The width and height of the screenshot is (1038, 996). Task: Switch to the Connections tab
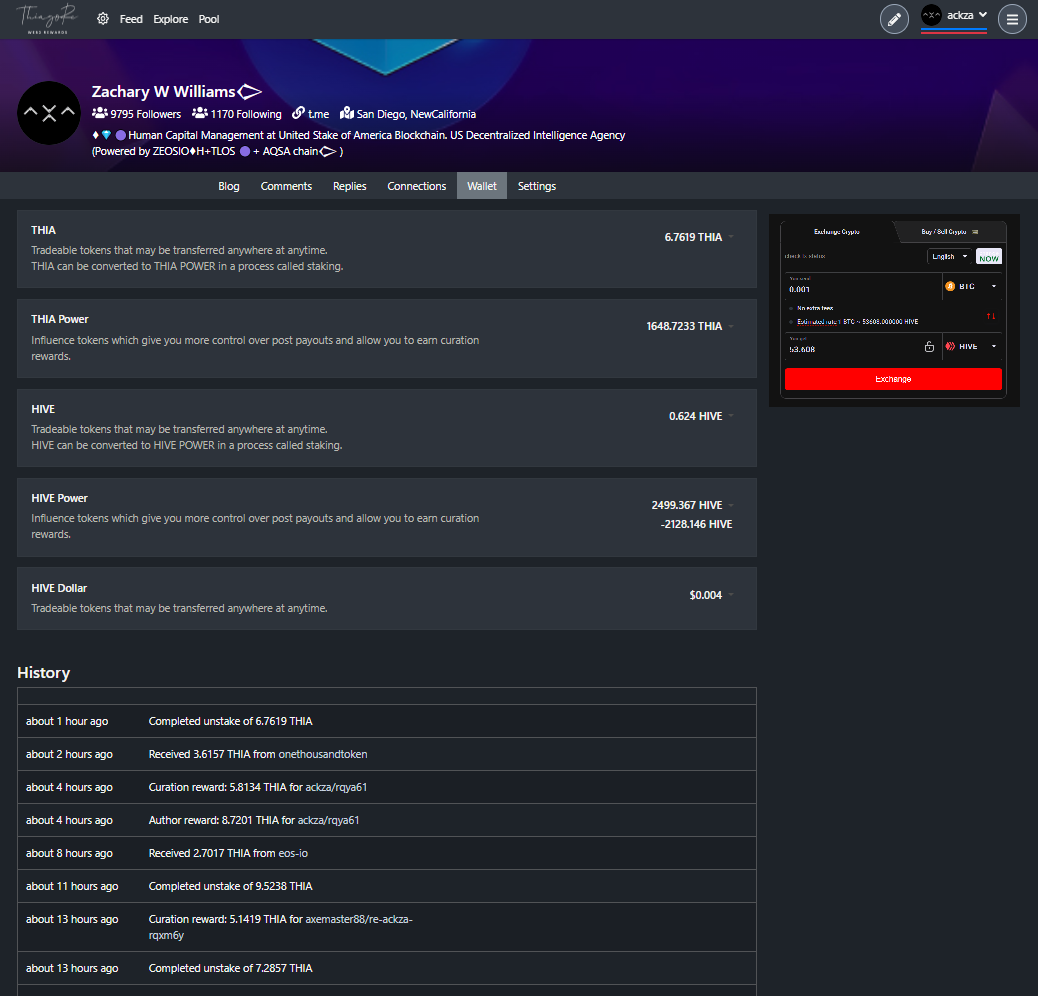click(417, 186)
